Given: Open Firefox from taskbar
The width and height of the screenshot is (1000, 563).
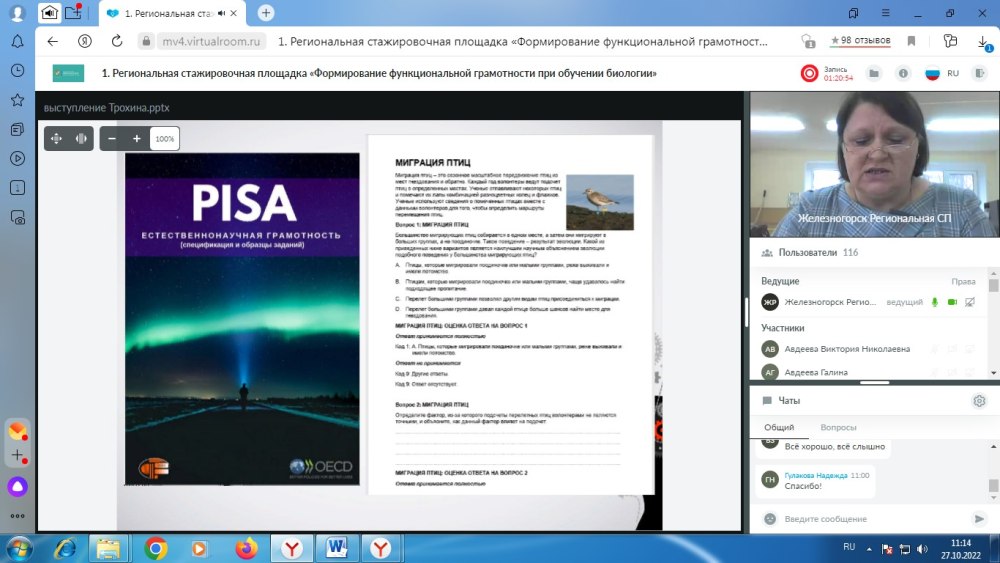Looking at the screenshot, I should coord(246,548).
